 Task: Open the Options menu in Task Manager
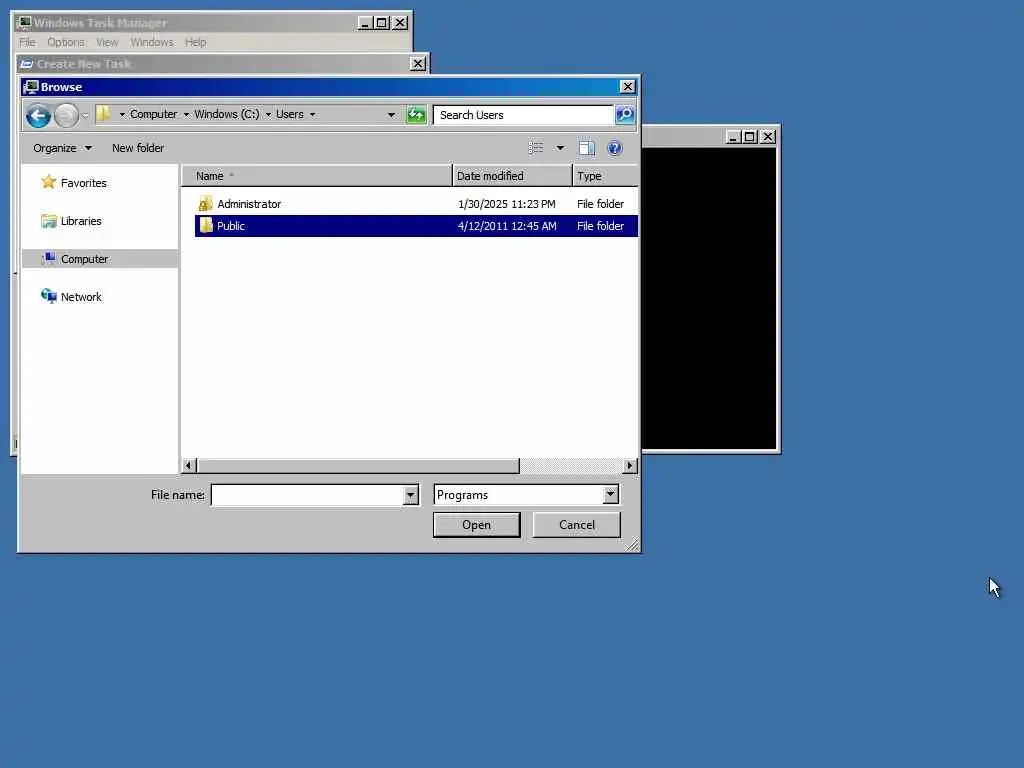[x=65, y=42]
